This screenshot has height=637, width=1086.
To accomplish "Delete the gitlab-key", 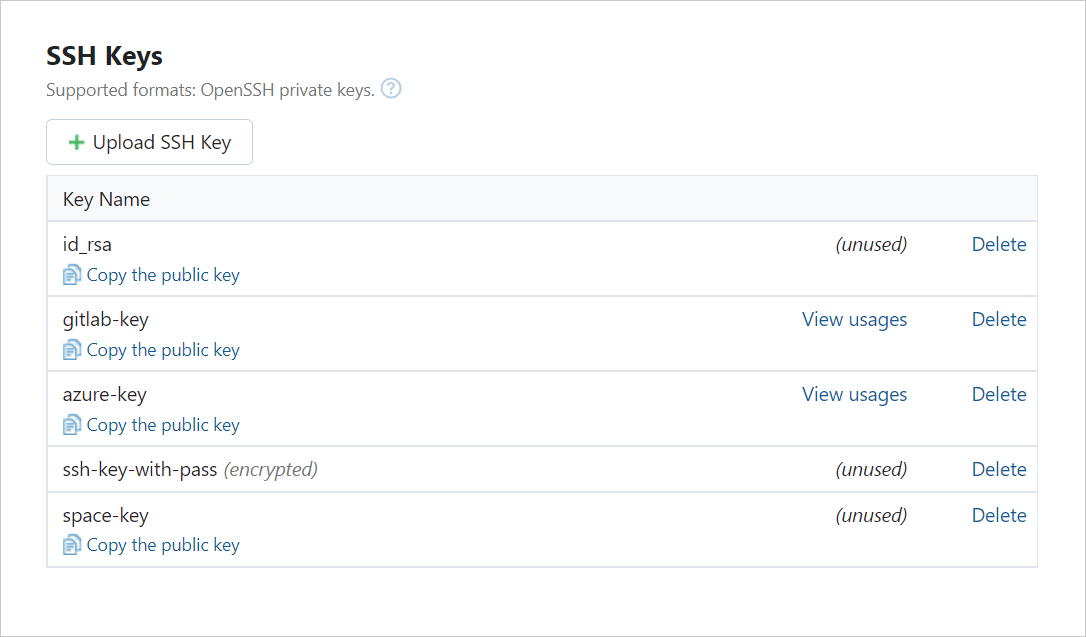I will click(x=999, y=319).
